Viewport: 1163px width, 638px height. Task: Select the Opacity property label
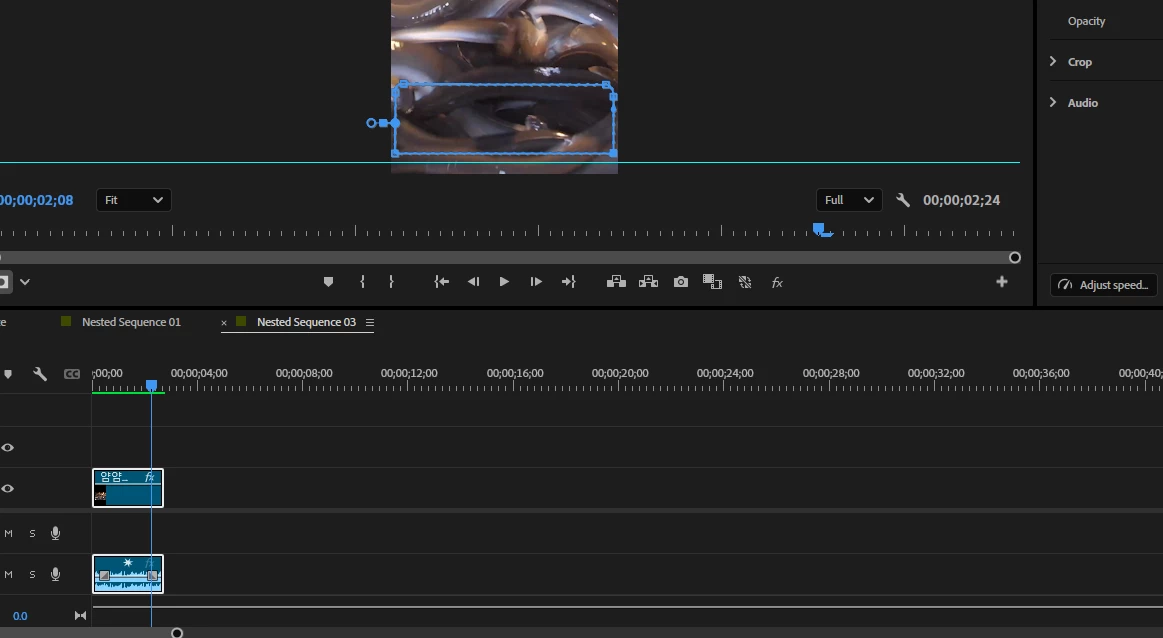[x=1086, y=21]
